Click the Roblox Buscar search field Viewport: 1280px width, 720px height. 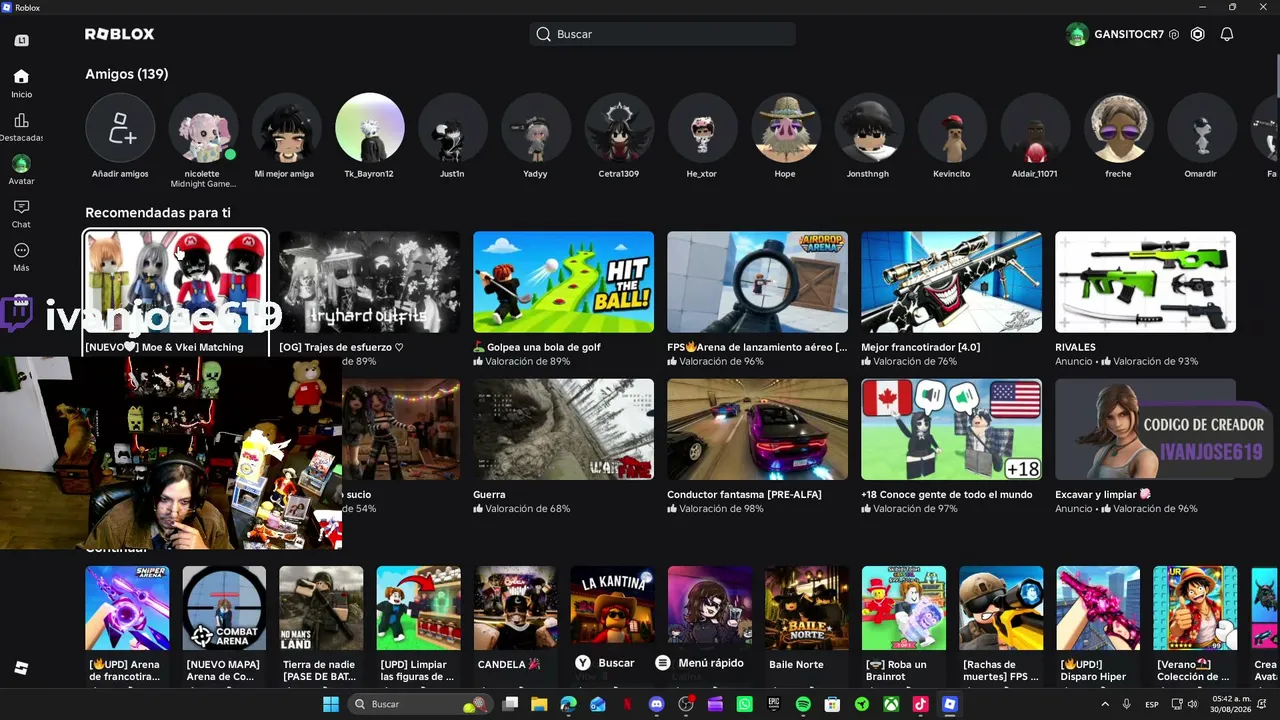663,34
